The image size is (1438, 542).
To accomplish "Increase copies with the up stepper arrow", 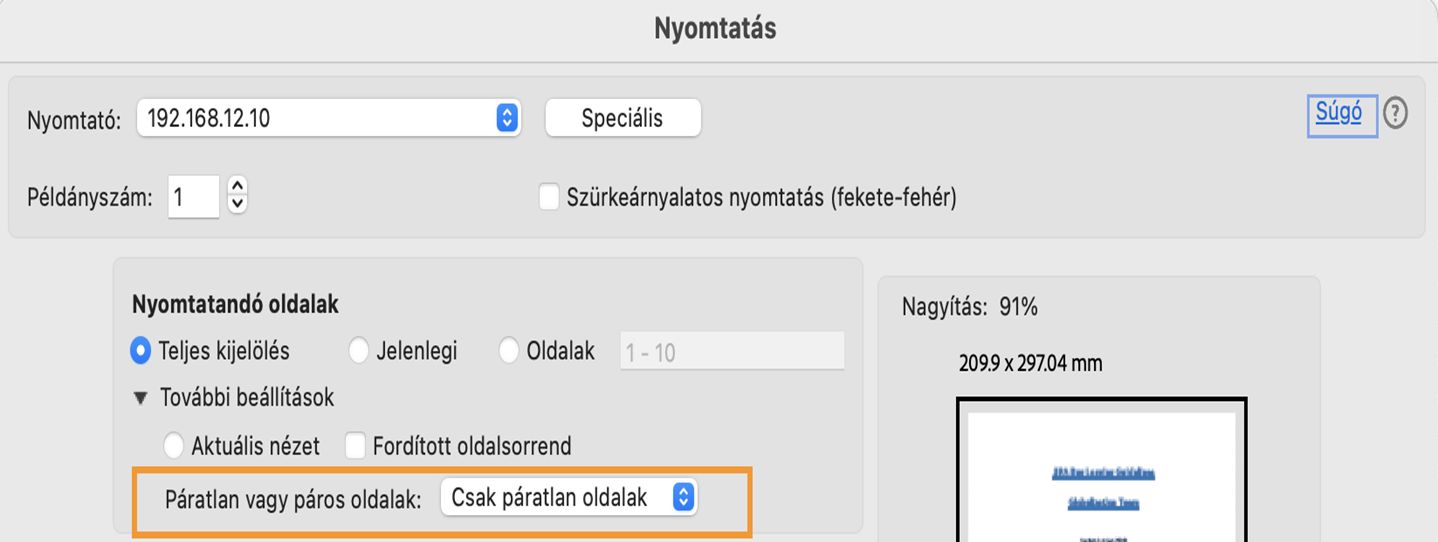I will point(237,187).
